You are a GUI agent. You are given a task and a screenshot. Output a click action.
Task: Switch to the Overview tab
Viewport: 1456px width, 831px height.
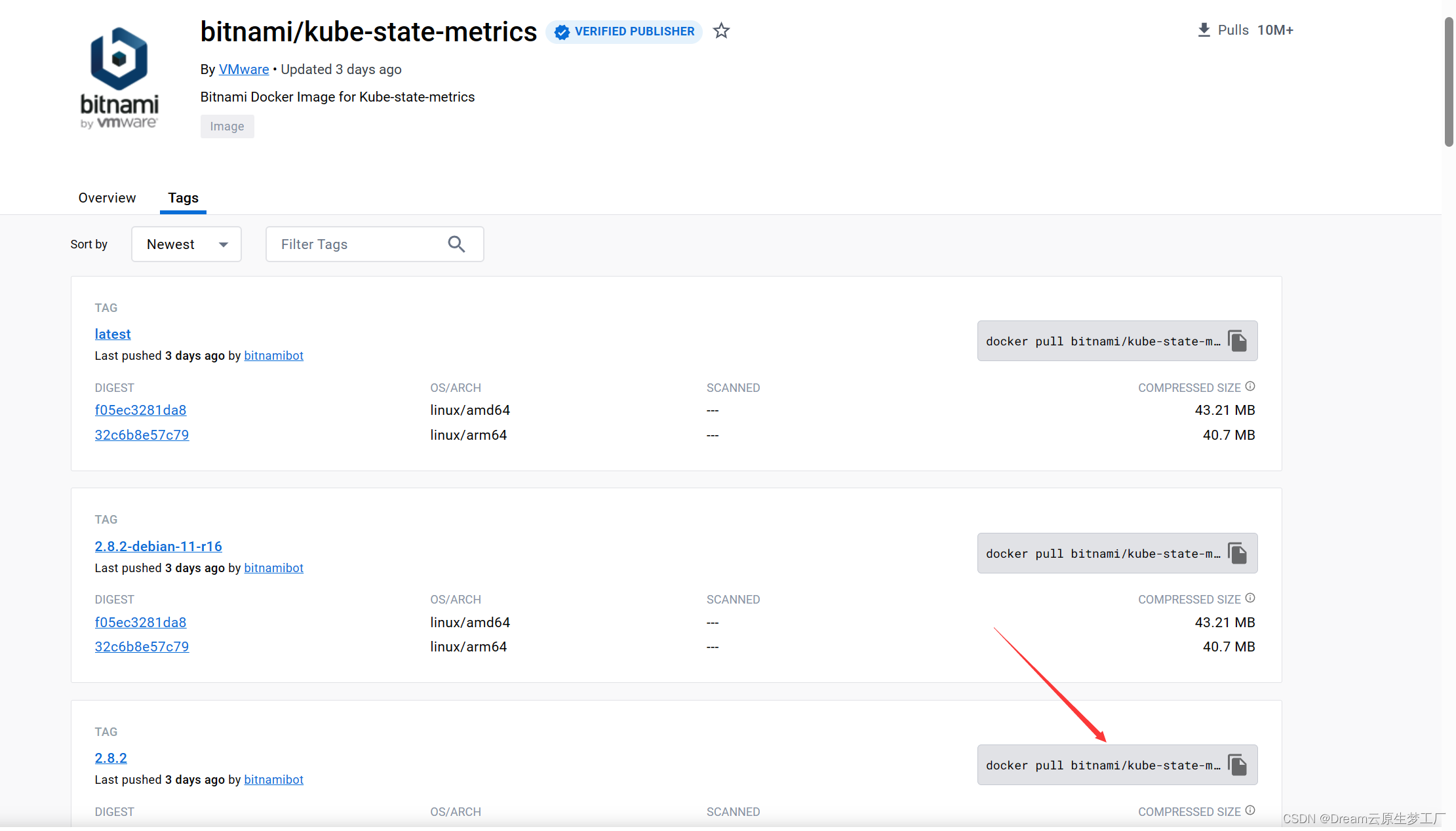coord(107,198)
